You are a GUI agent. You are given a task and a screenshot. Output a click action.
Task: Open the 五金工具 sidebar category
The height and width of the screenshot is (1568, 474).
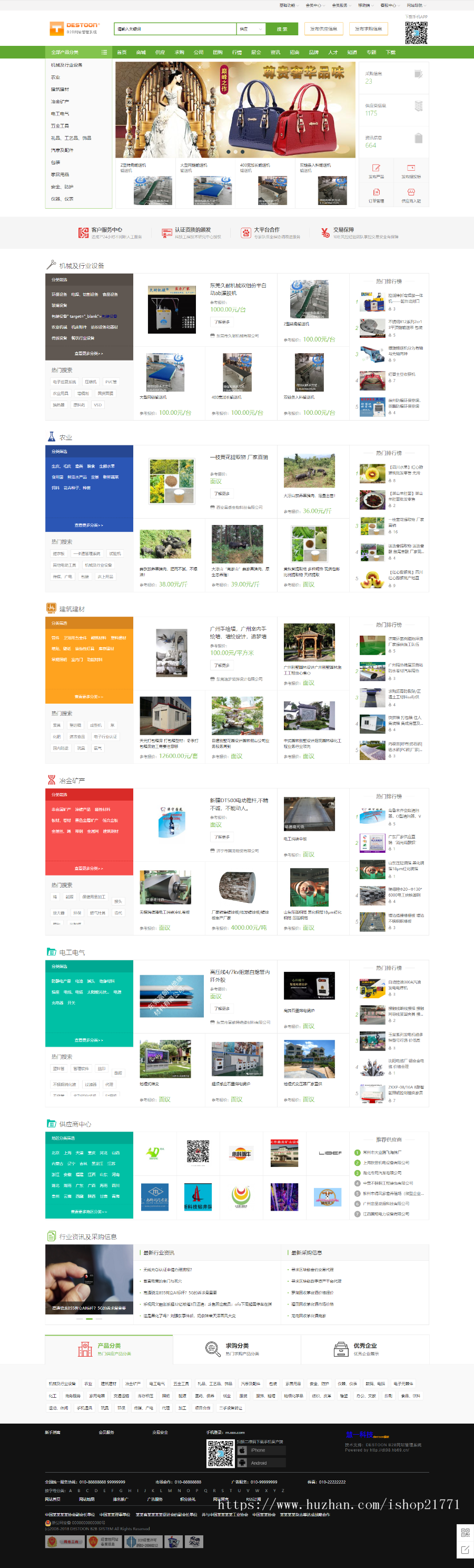[60, 126]
